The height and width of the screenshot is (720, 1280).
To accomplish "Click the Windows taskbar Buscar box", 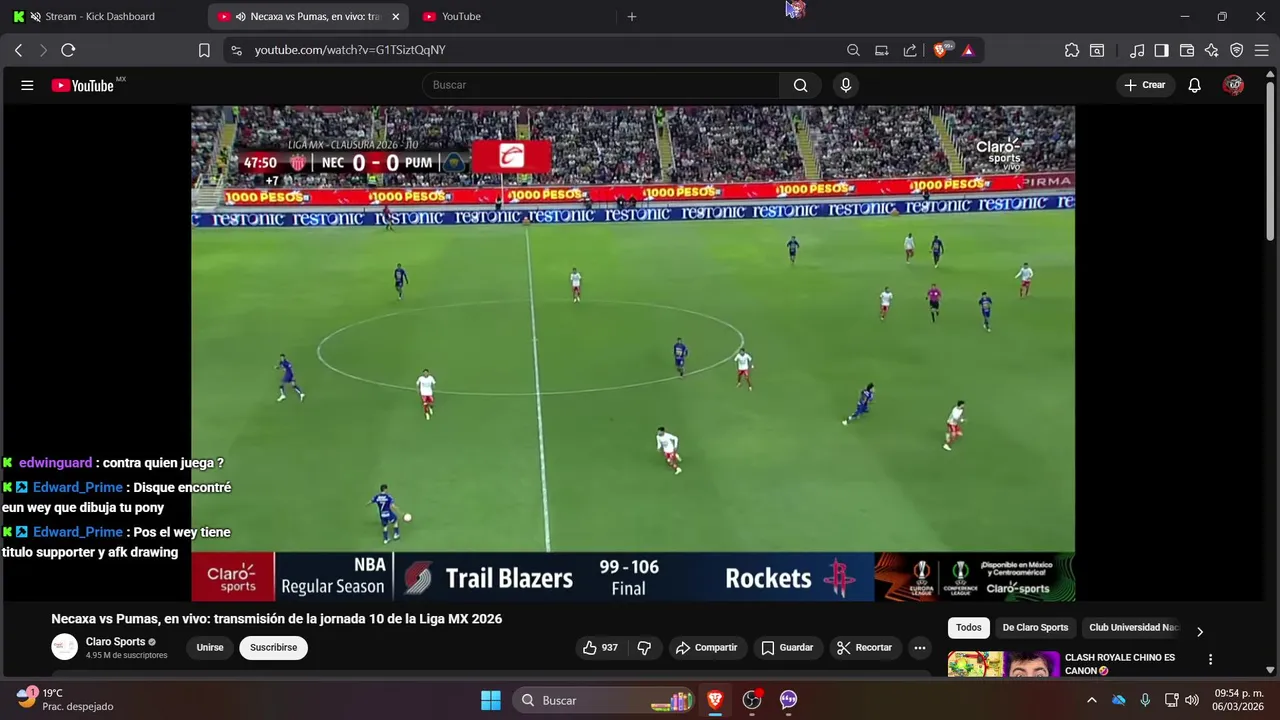I will coord(605,700).
